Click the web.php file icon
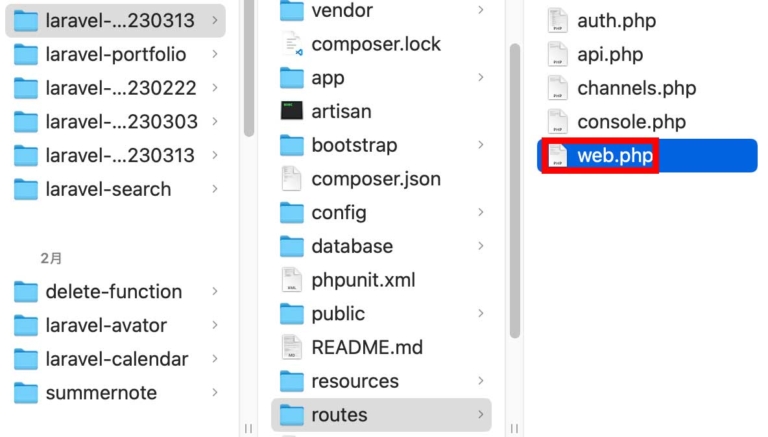This screenshot has height=437, width=768. pos(557,156)
